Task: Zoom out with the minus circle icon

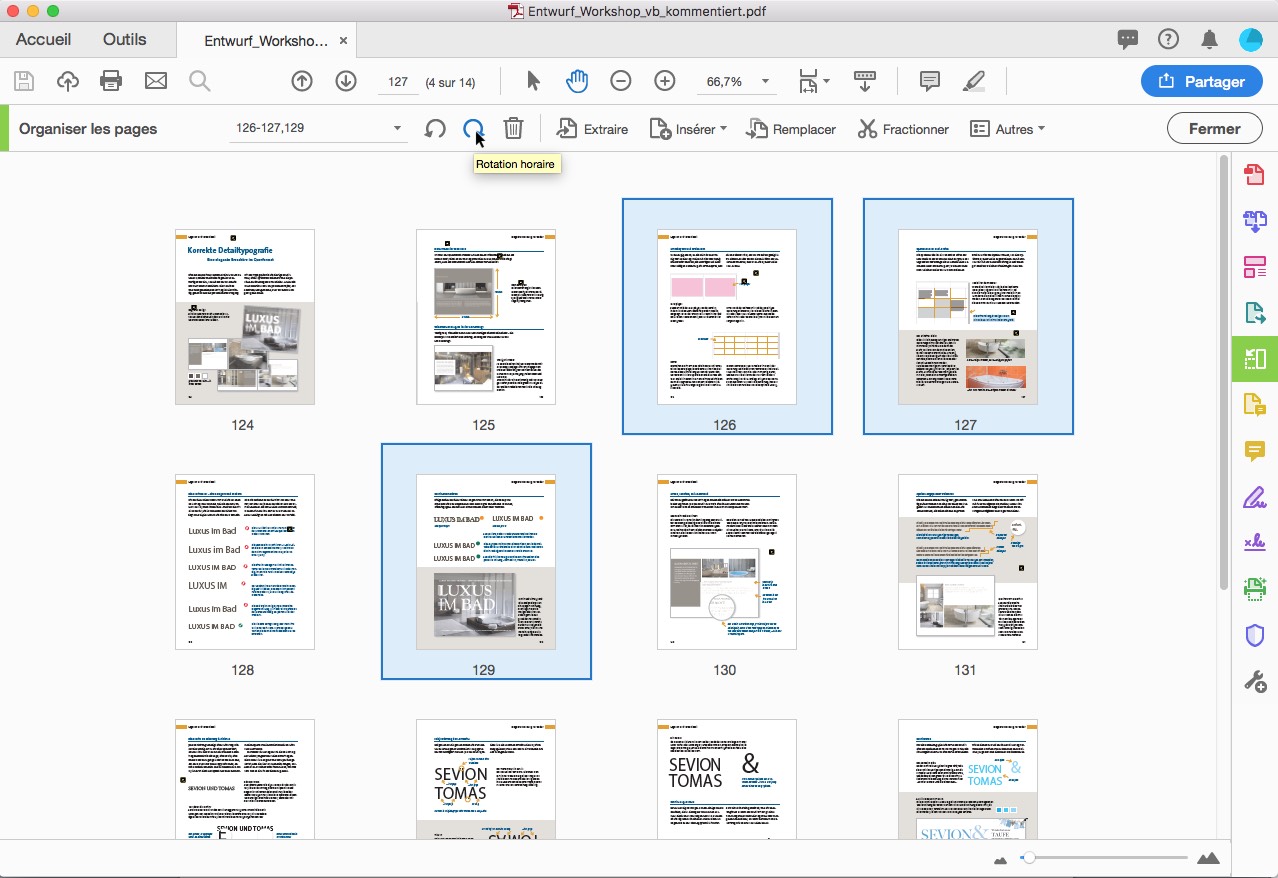Action: point(621,82)
